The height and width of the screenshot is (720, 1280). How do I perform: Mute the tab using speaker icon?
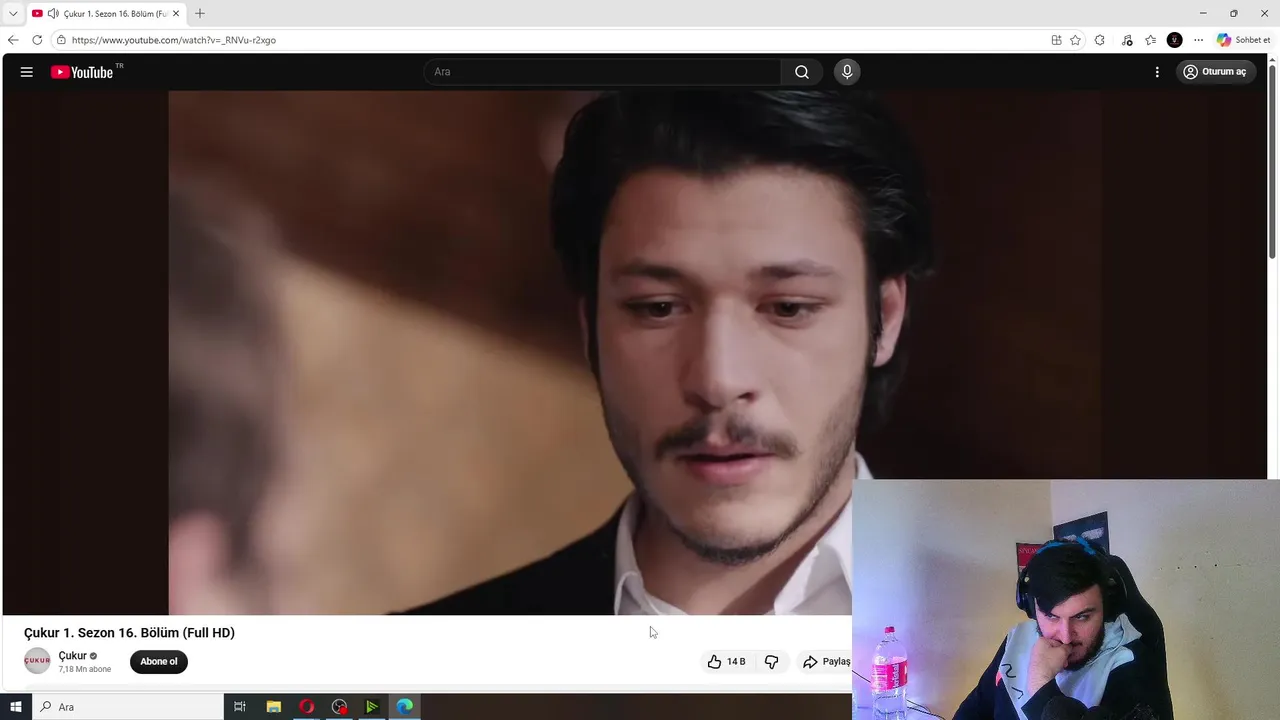pos(53,14)
